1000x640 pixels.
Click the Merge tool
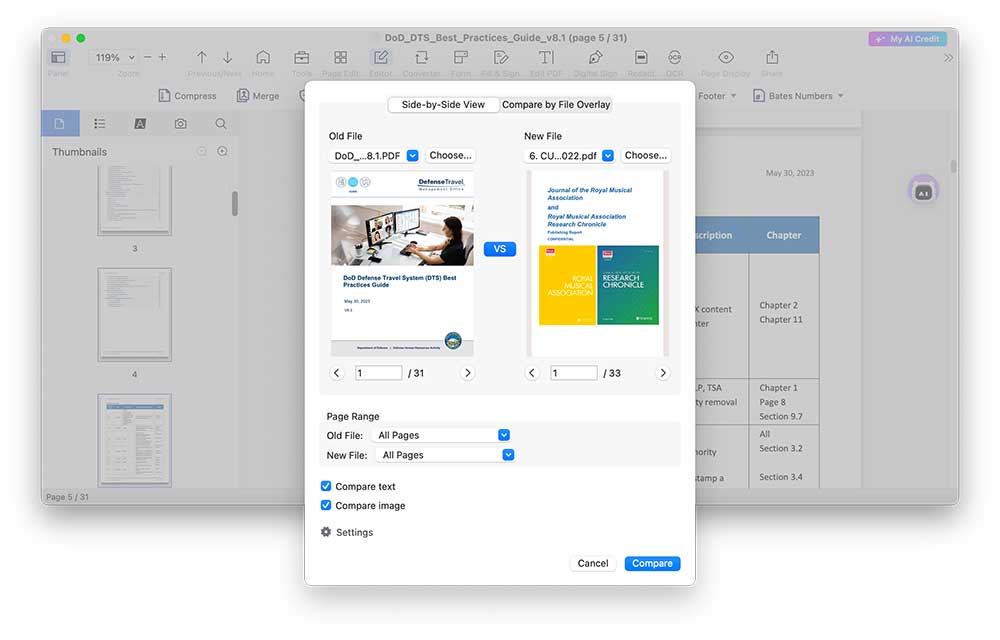coord(258,96)
